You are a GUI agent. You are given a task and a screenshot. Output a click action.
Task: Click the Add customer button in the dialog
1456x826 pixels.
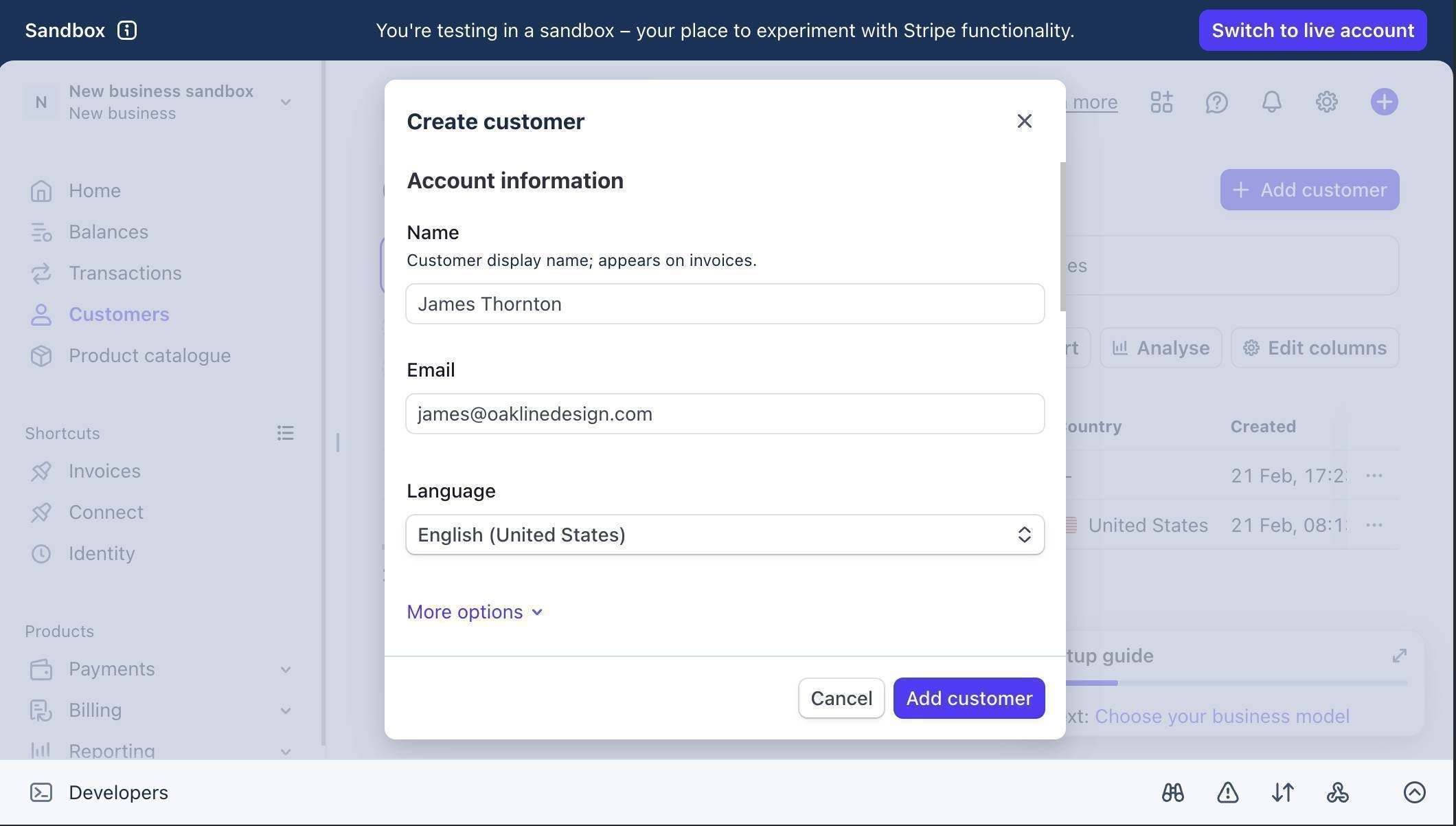[x=968, y=697]
